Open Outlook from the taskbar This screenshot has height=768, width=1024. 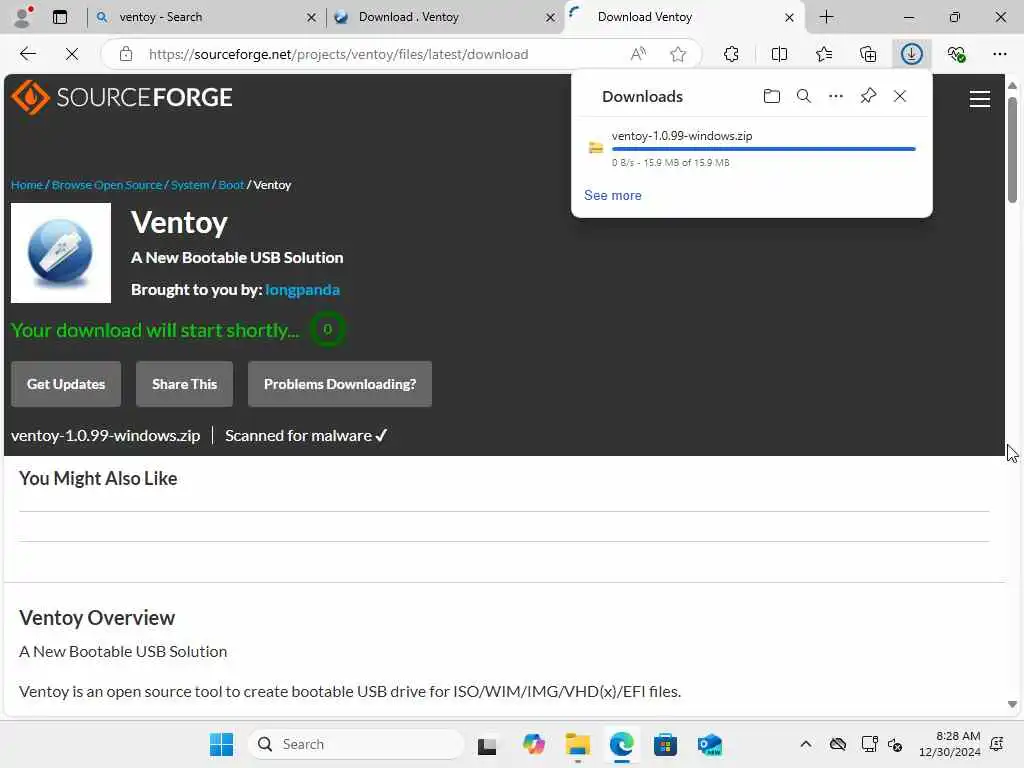click(709, 744)
